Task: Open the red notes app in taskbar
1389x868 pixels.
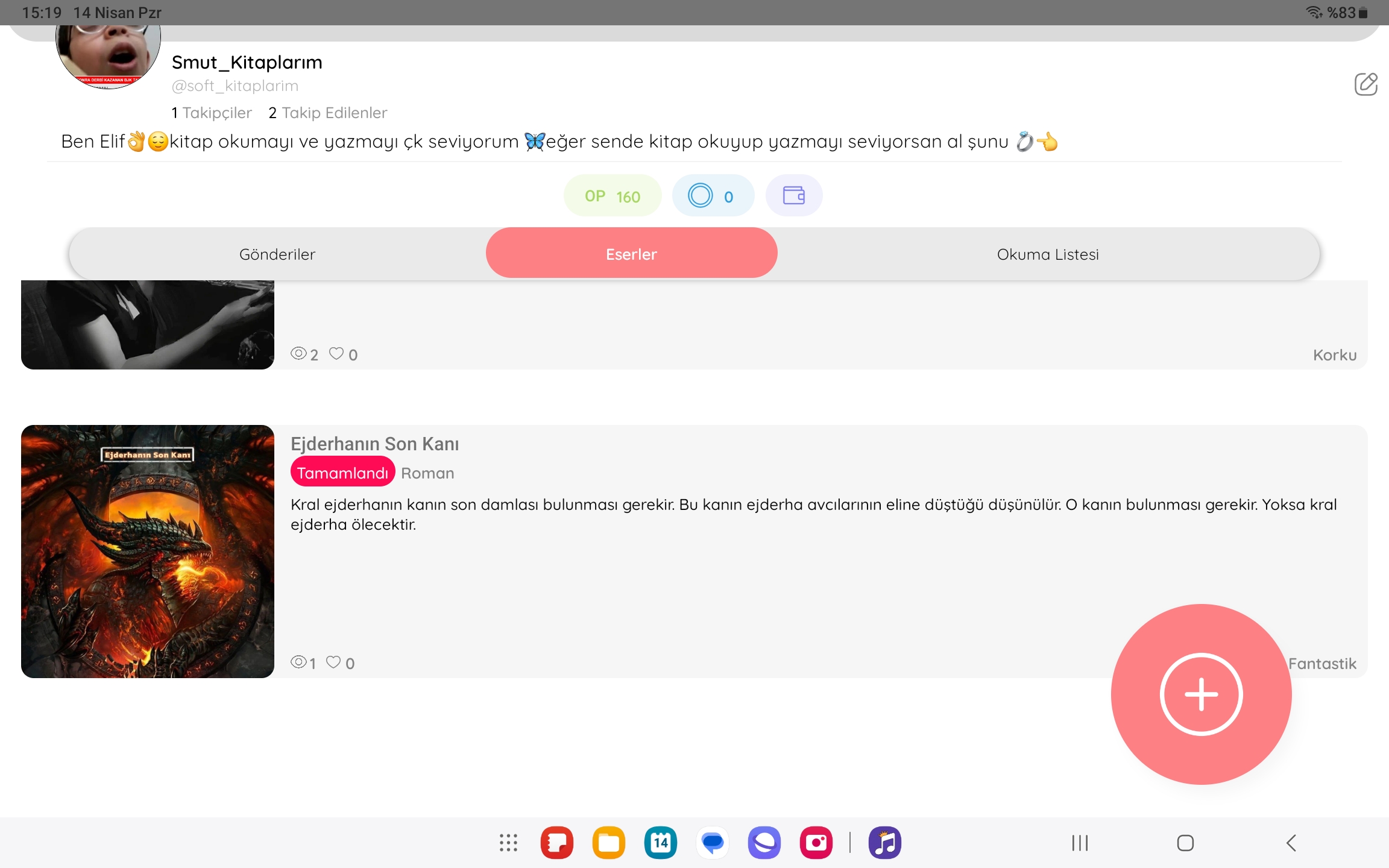Action: pos(557,843)
